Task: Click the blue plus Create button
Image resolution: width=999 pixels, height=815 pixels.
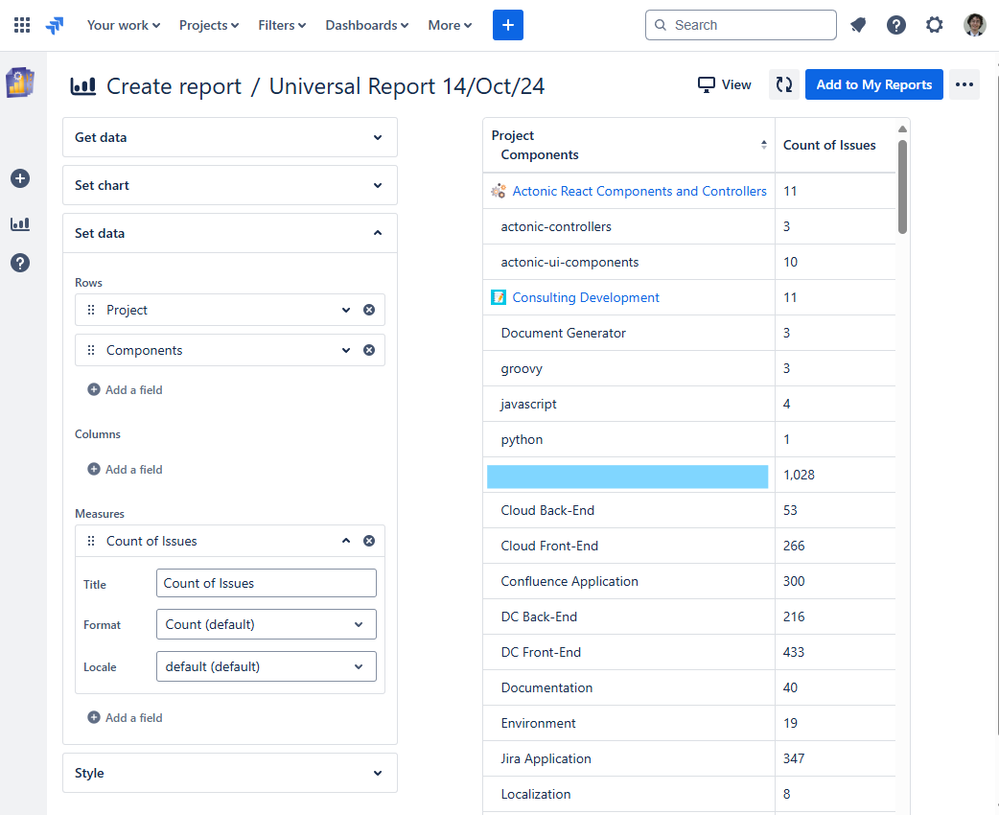Action: [508, 25]
